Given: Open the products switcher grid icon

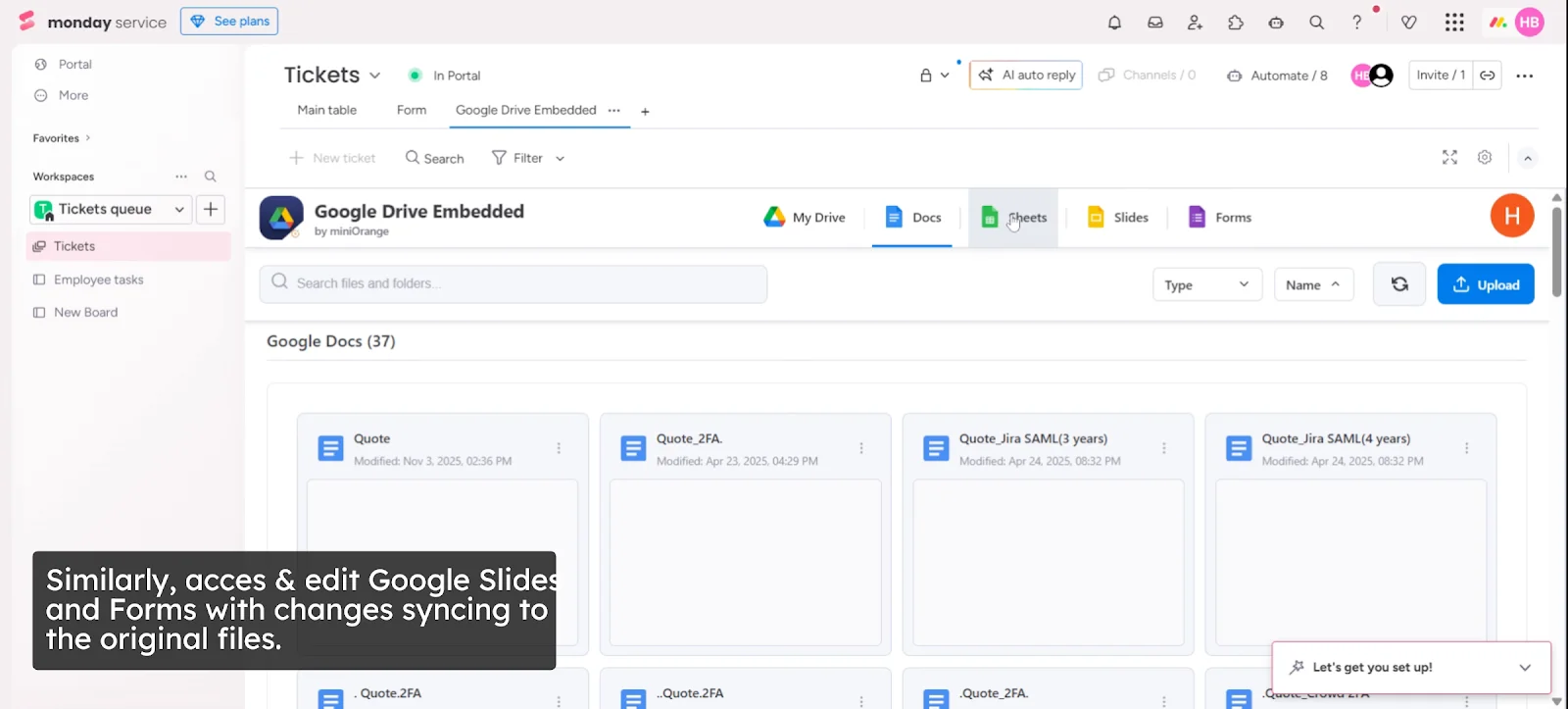Looking at the screenshot, I should coord(1454,23).
